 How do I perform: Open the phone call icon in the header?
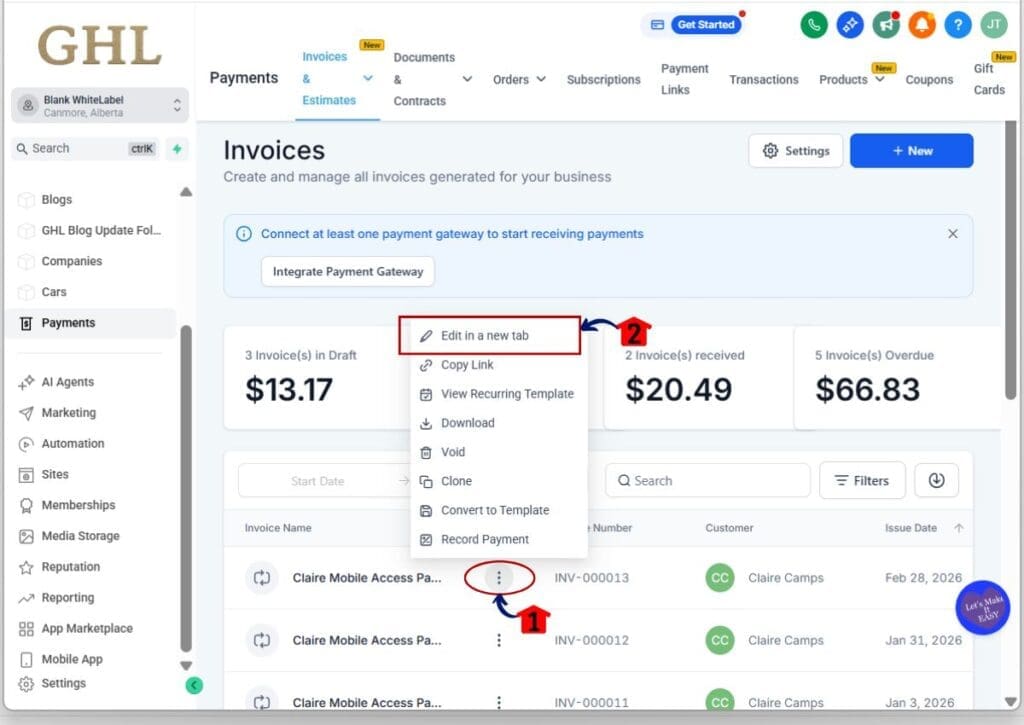coord(814,25)
